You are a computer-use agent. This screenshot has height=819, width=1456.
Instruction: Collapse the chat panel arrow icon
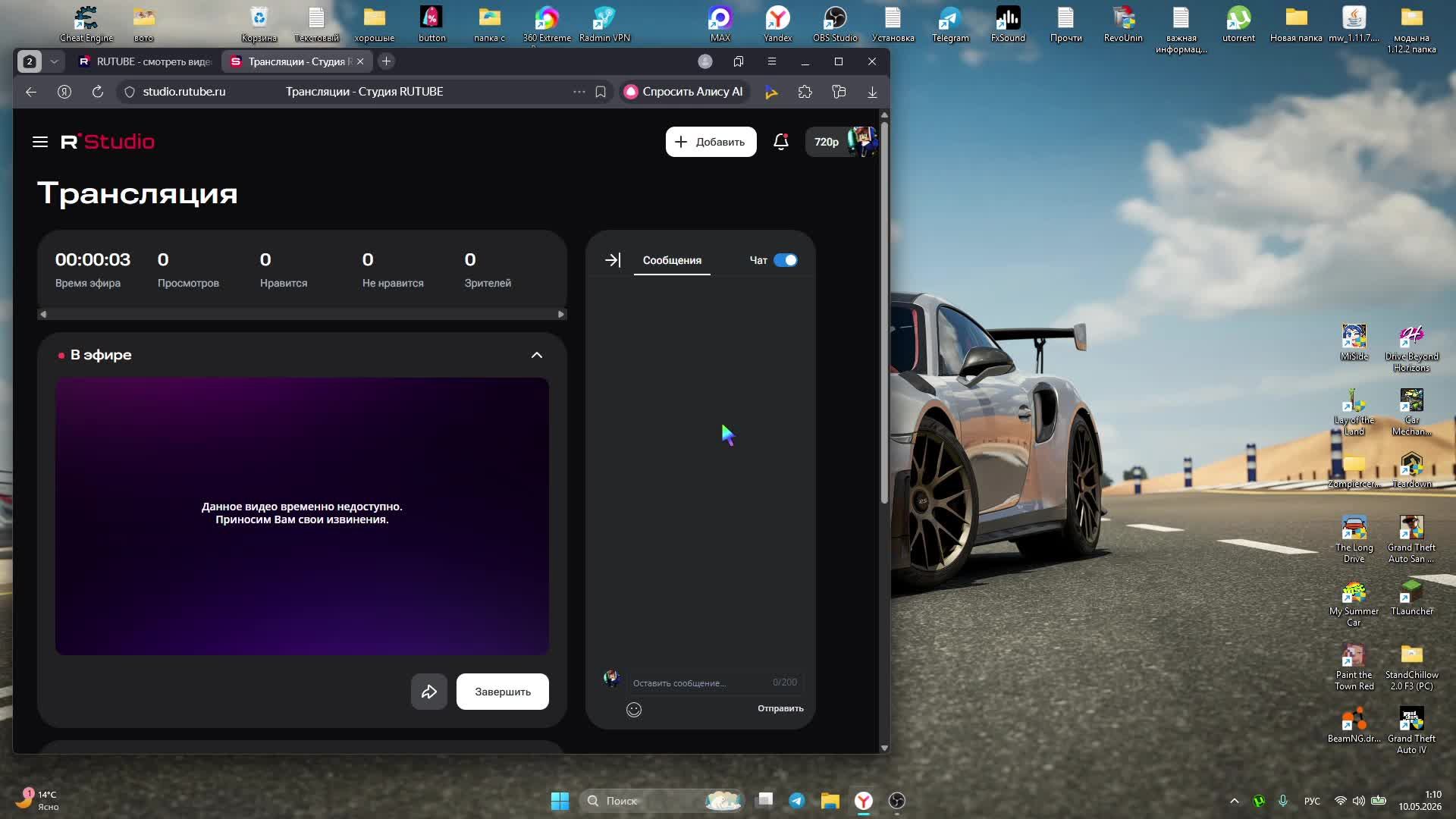[613, 260]
